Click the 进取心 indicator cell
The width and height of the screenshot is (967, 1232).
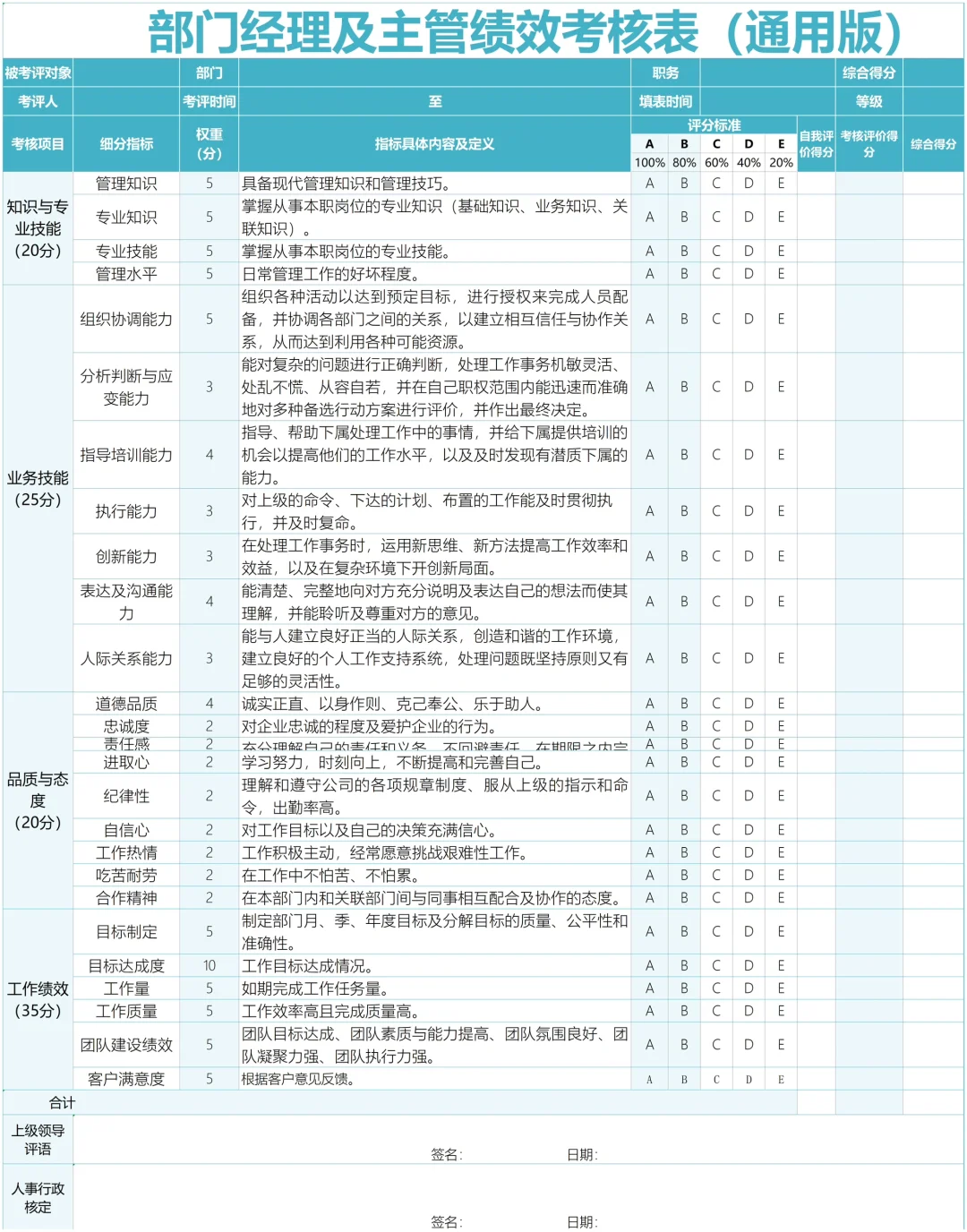[126, 762]
